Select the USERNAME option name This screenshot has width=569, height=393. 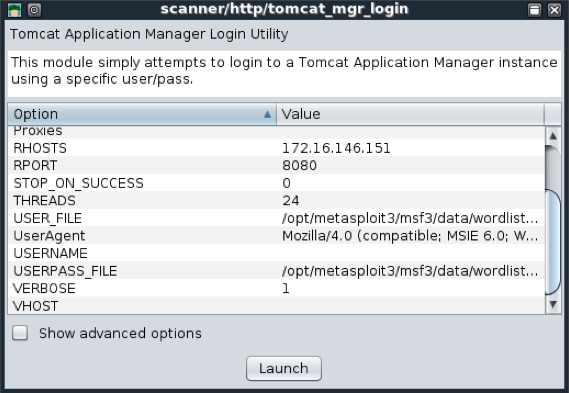tap(50, 253)
